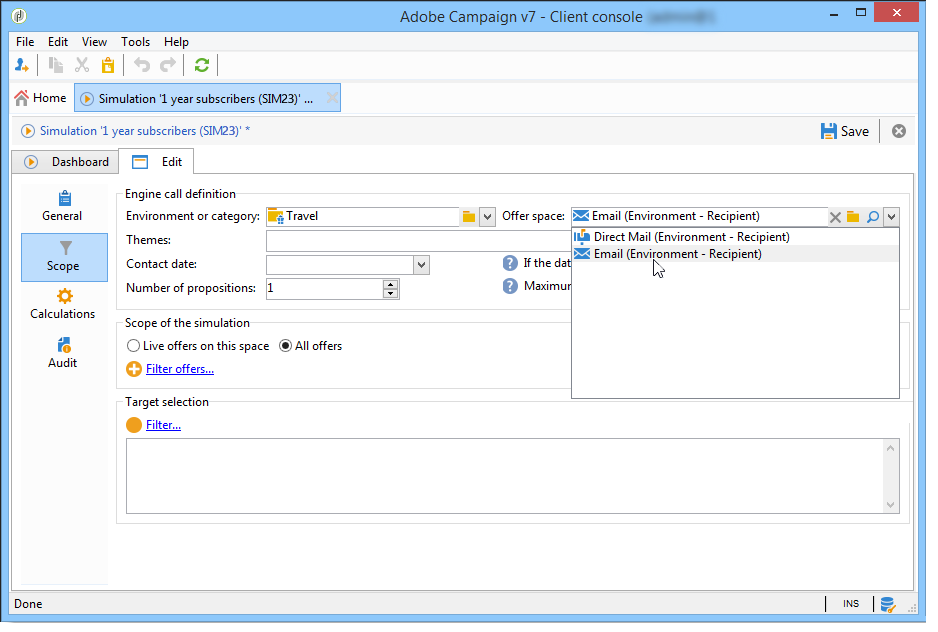
Task: Click the Adobe Campaign logo in title bar
Action: click(19, 16)
